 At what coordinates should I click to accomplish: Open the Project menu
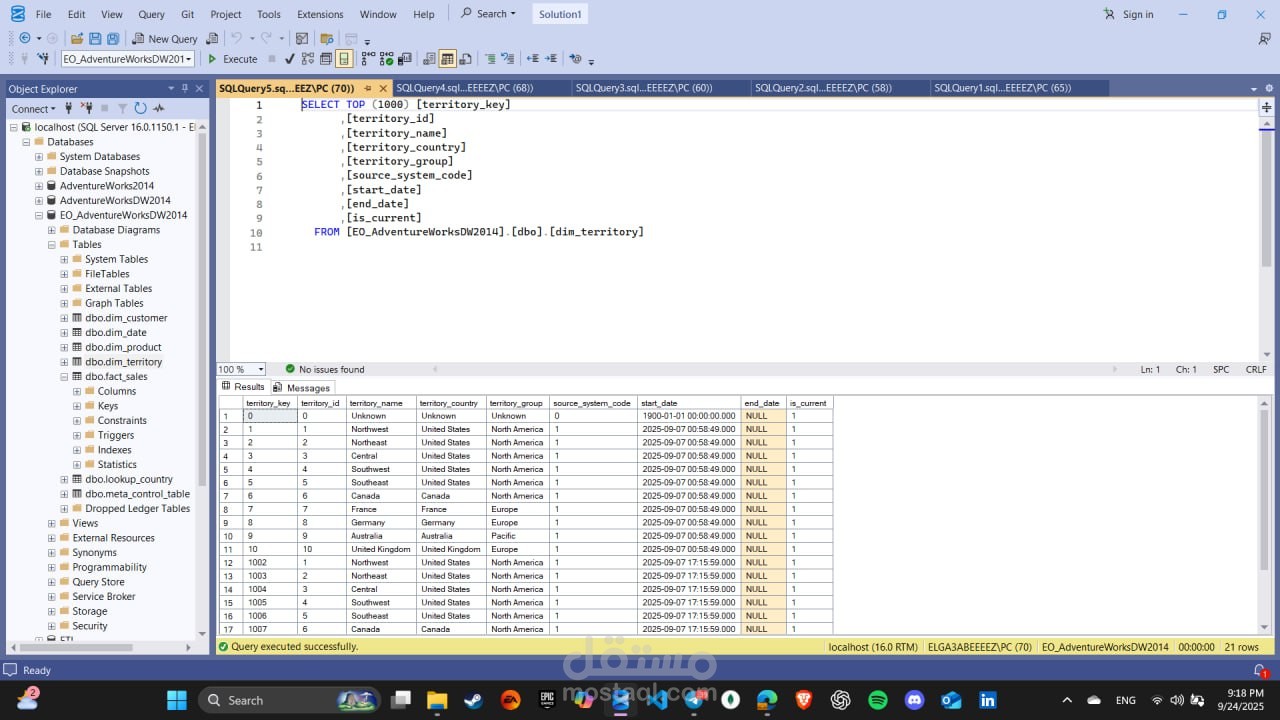225,14
